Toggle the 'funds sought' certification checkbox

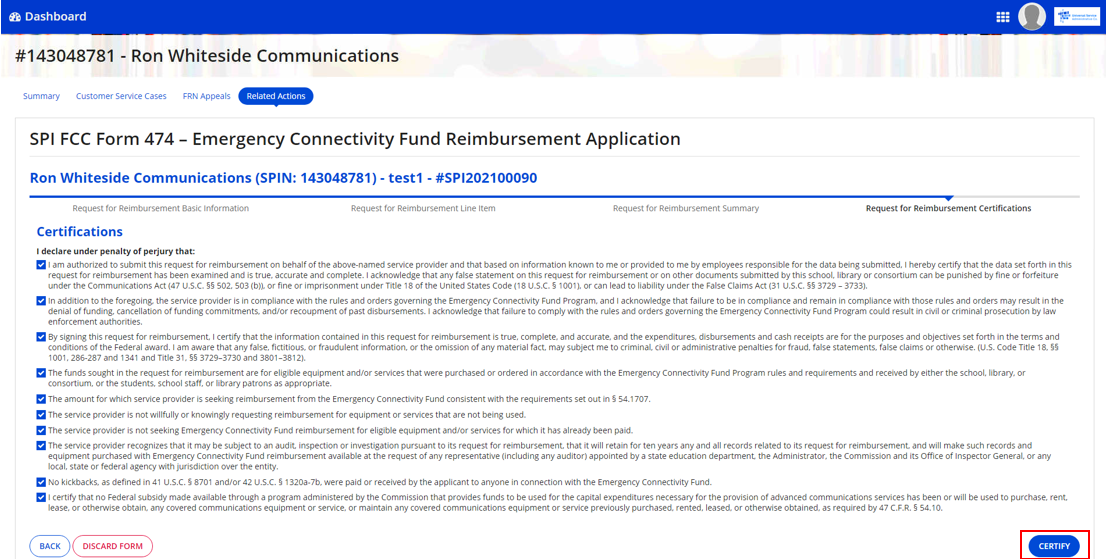(x=41, y=373)
